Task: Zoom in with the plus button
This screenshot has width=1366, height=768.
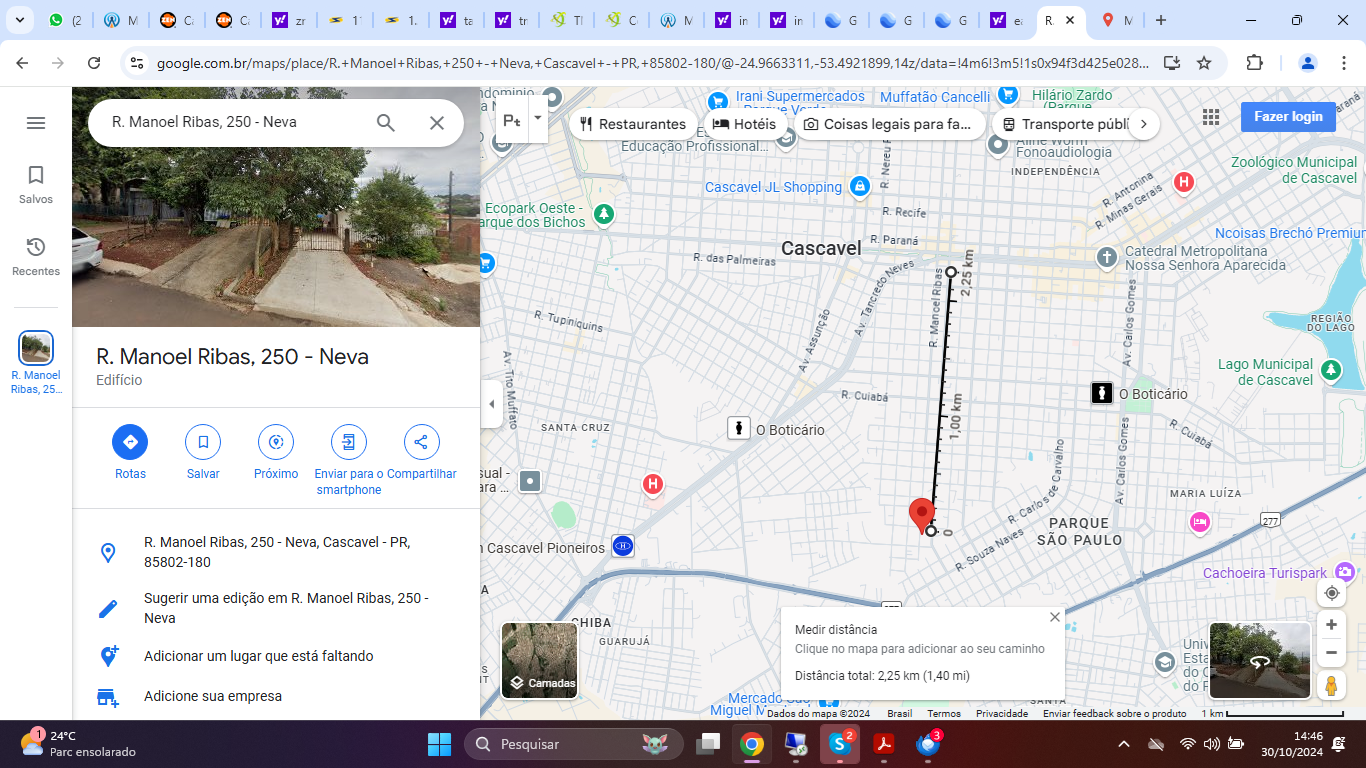Action: point(1331,625)
